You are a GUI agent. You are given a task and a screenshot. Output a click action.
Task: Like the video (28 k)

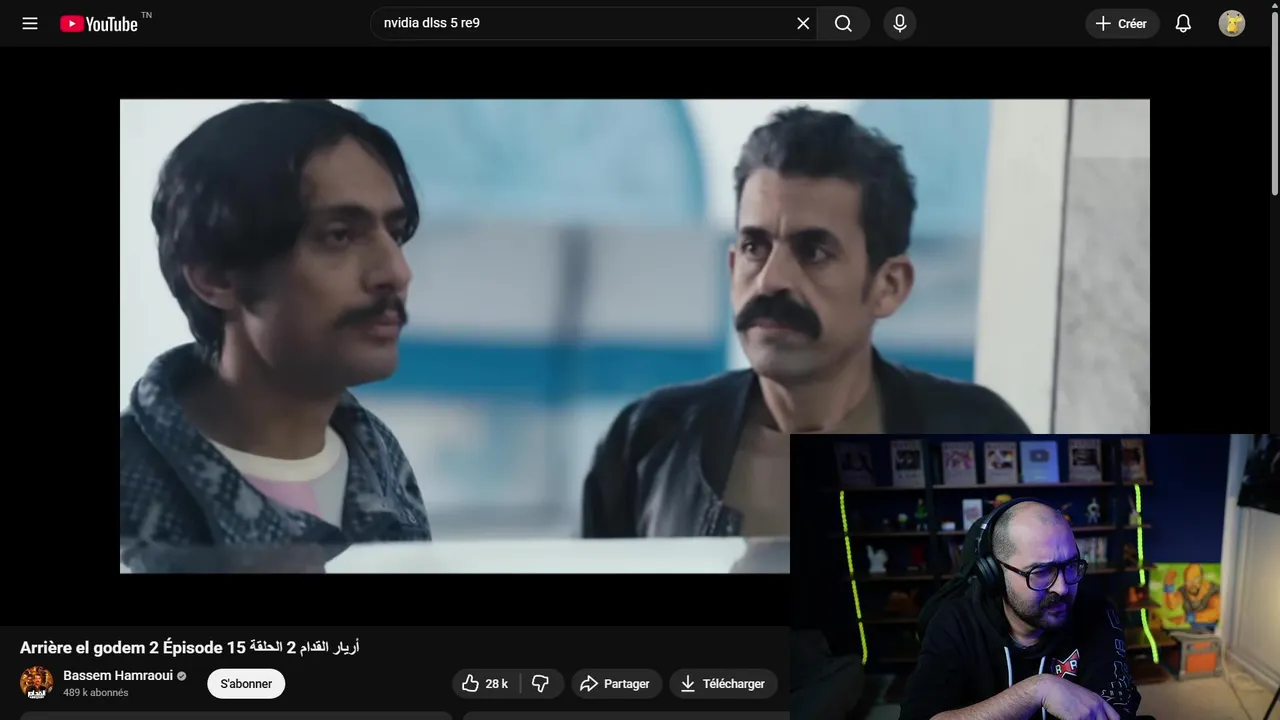pos(485,684)
